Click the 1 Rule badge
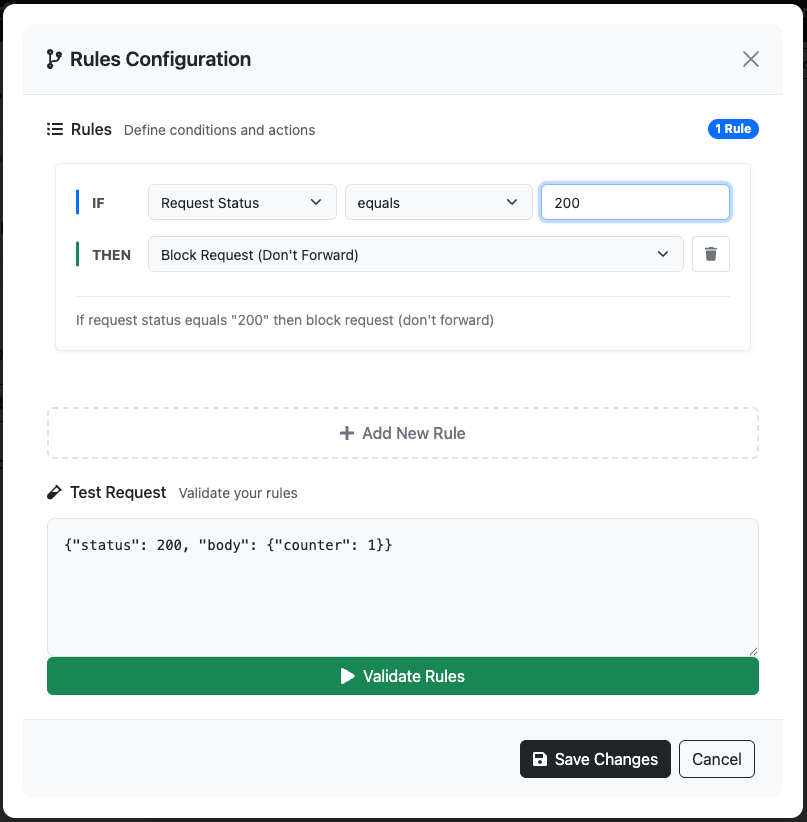The height and width of the screenshot is (822, 807). coord(733,129)
